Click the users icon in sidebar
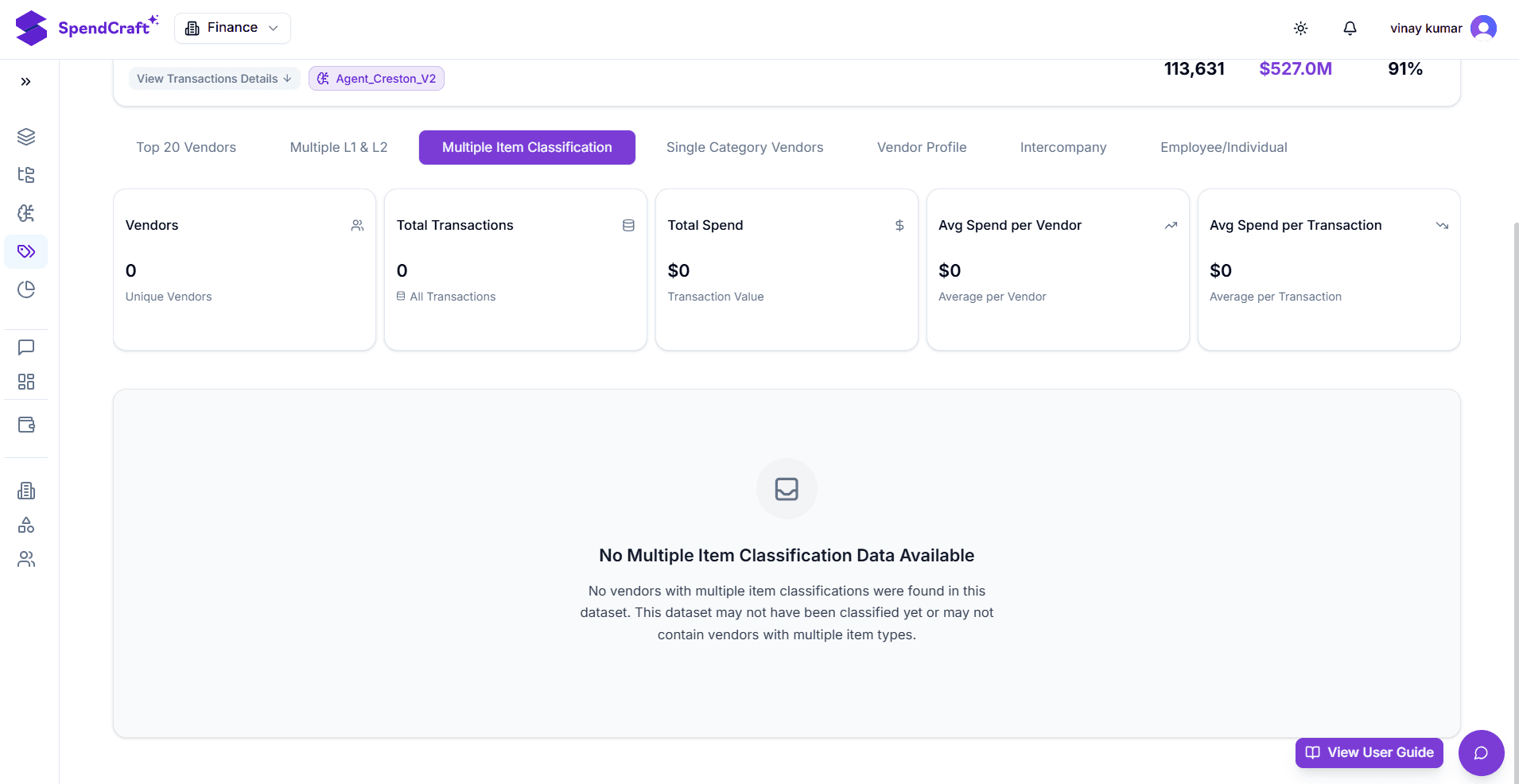Screen dimensions: 1519x784 tap(26, 560)
